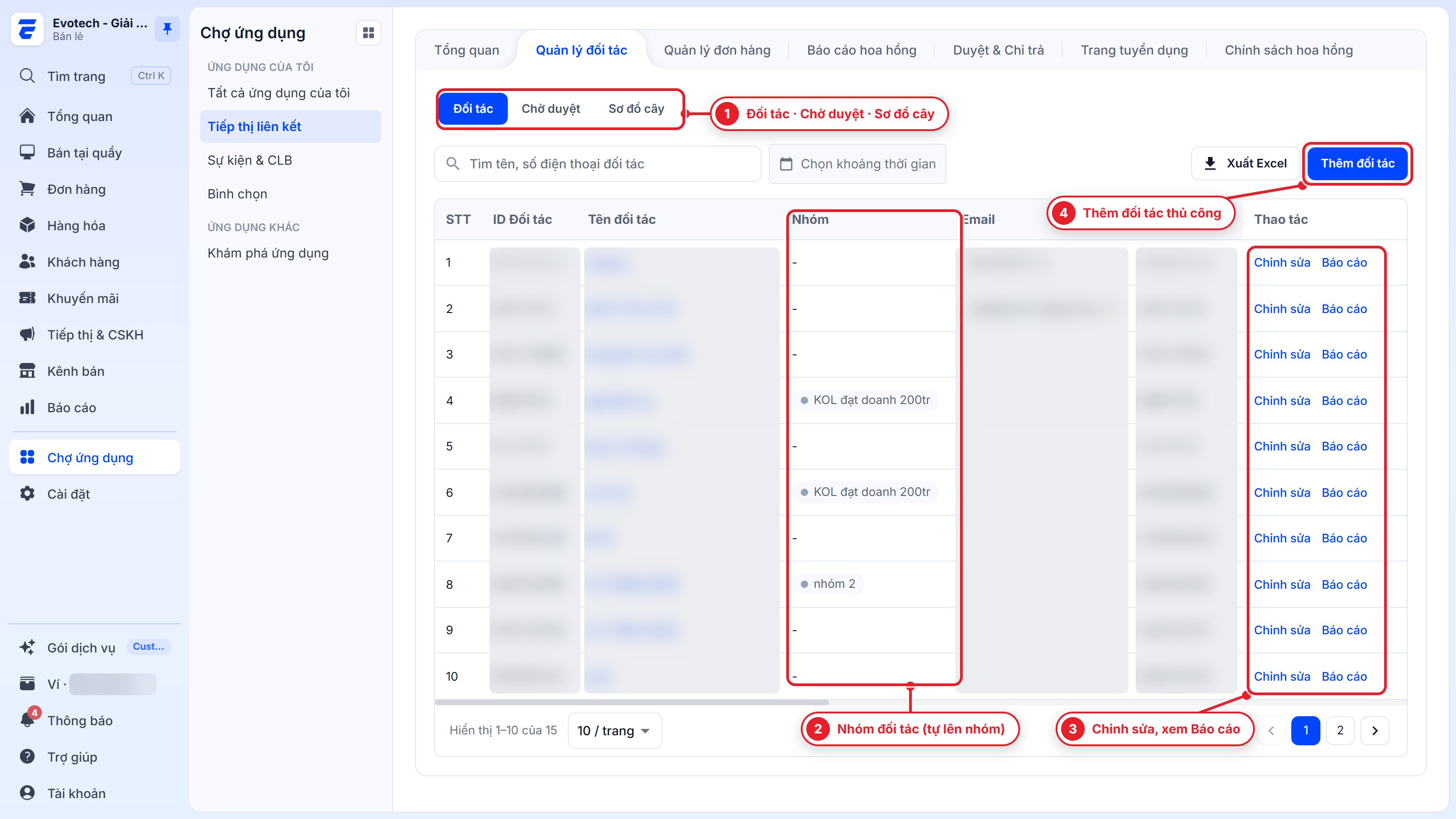
Task: Open Bán tại quầy monitor icon
Action: click(27, 152)
